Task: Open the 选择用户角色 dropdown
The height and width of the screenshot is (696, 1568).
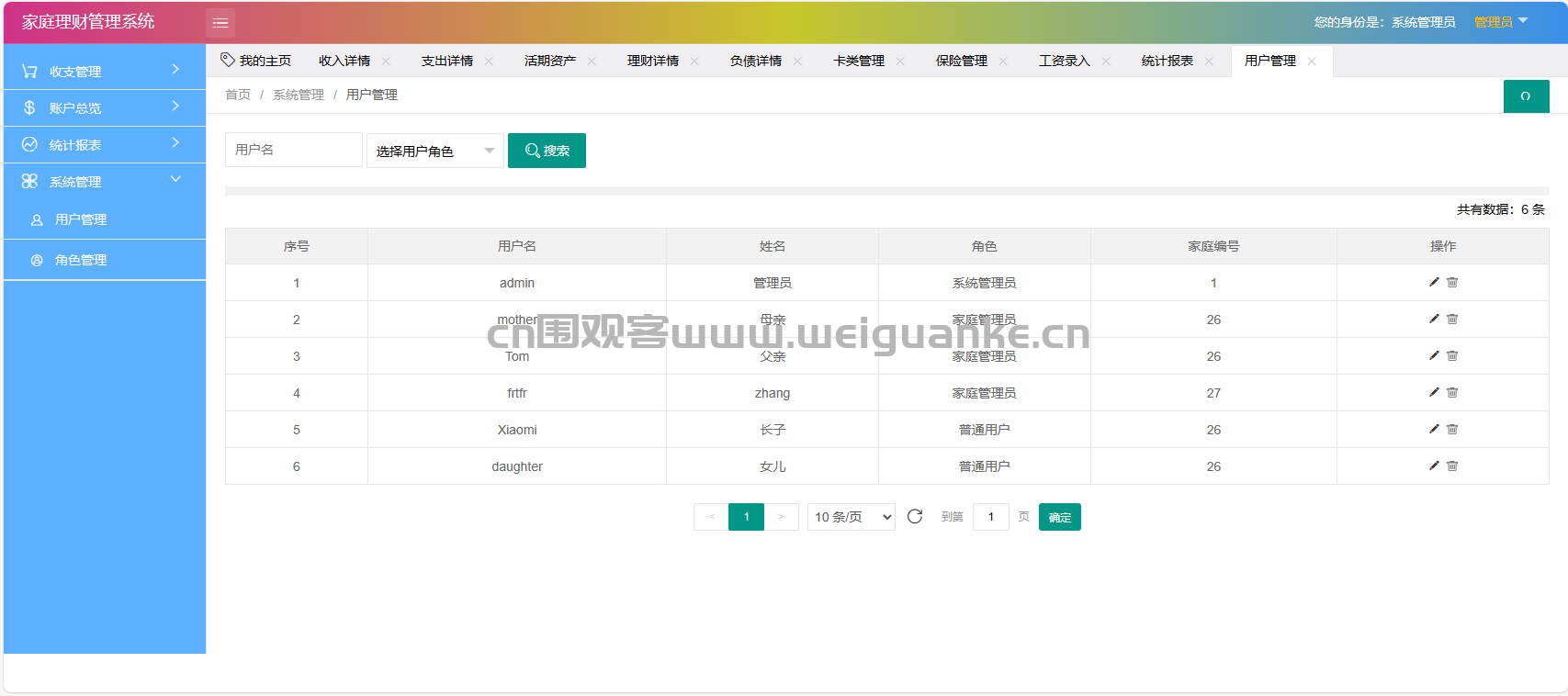Action: pyautogui.click(x=435, y=151)
